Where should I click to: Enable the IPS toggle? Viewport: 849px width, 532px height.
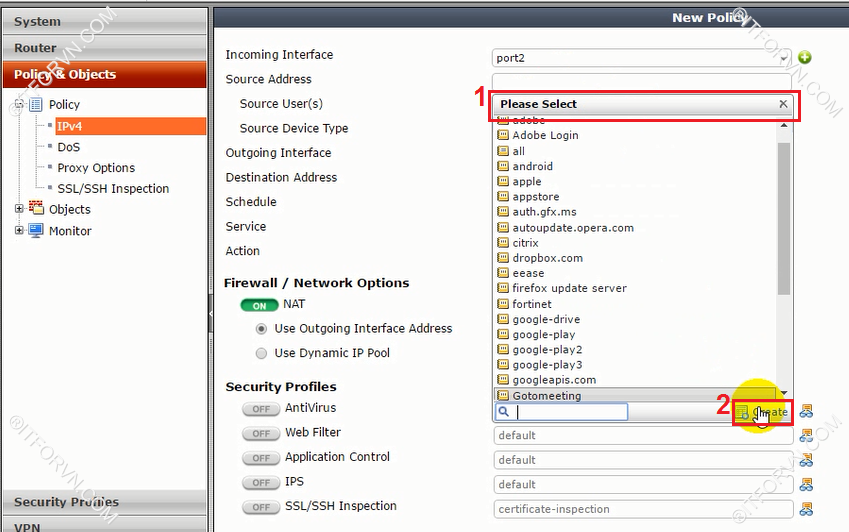(260, 482)
